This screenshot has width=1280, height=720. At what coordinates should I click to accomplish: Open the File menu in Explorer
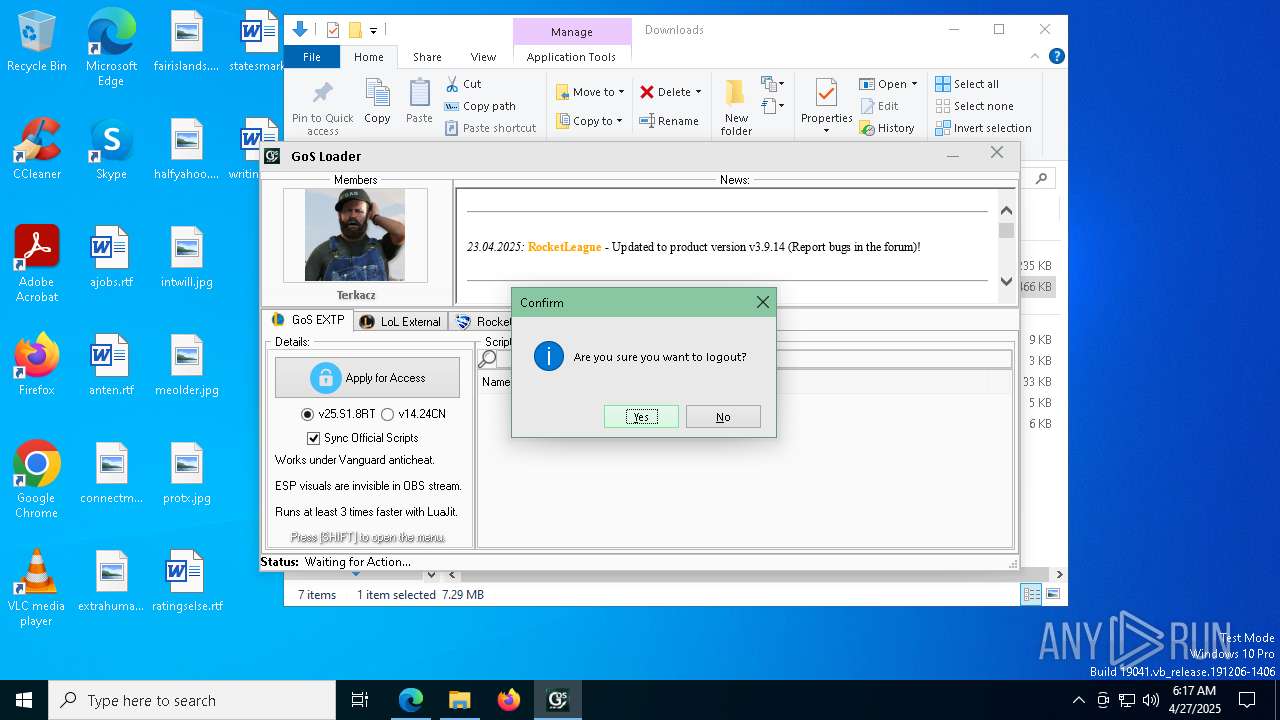coord(312,57)
